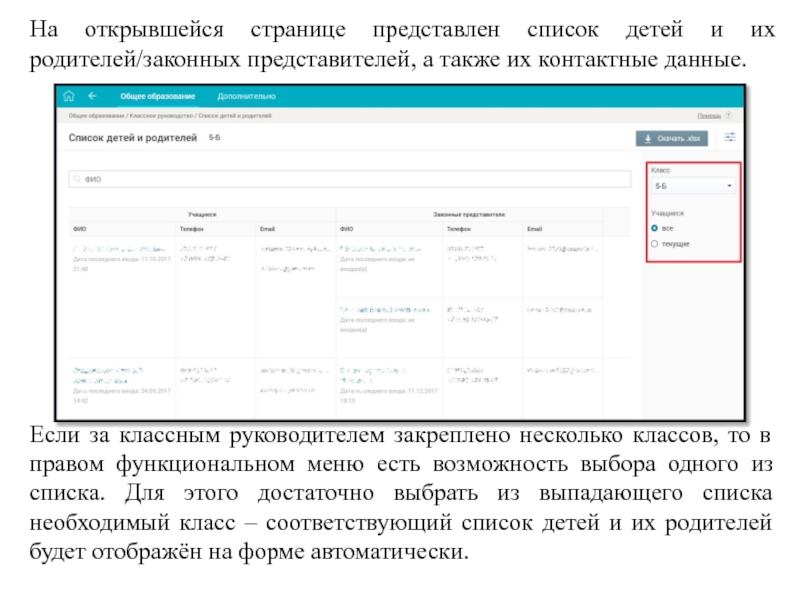Image resolution: width=800 pixels, height=600 pixels.
Task: Click the home icon in top bar
Action: click(x=69, y=97)
